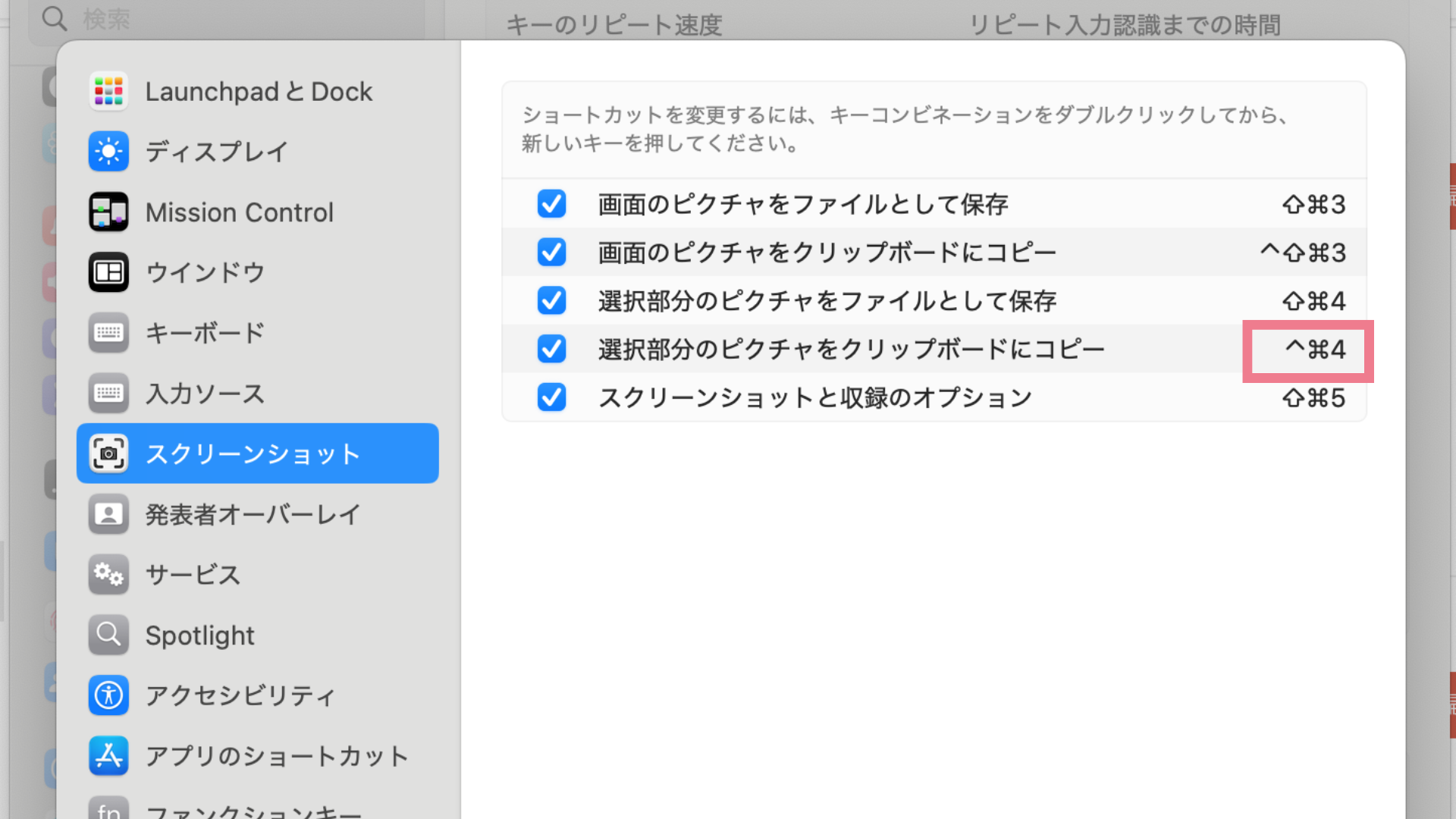1456x819 pixels.
Task: Toggle 画面のピクチャをクリップボードにコピー checkbox
Action: click(x=551, y=253)
